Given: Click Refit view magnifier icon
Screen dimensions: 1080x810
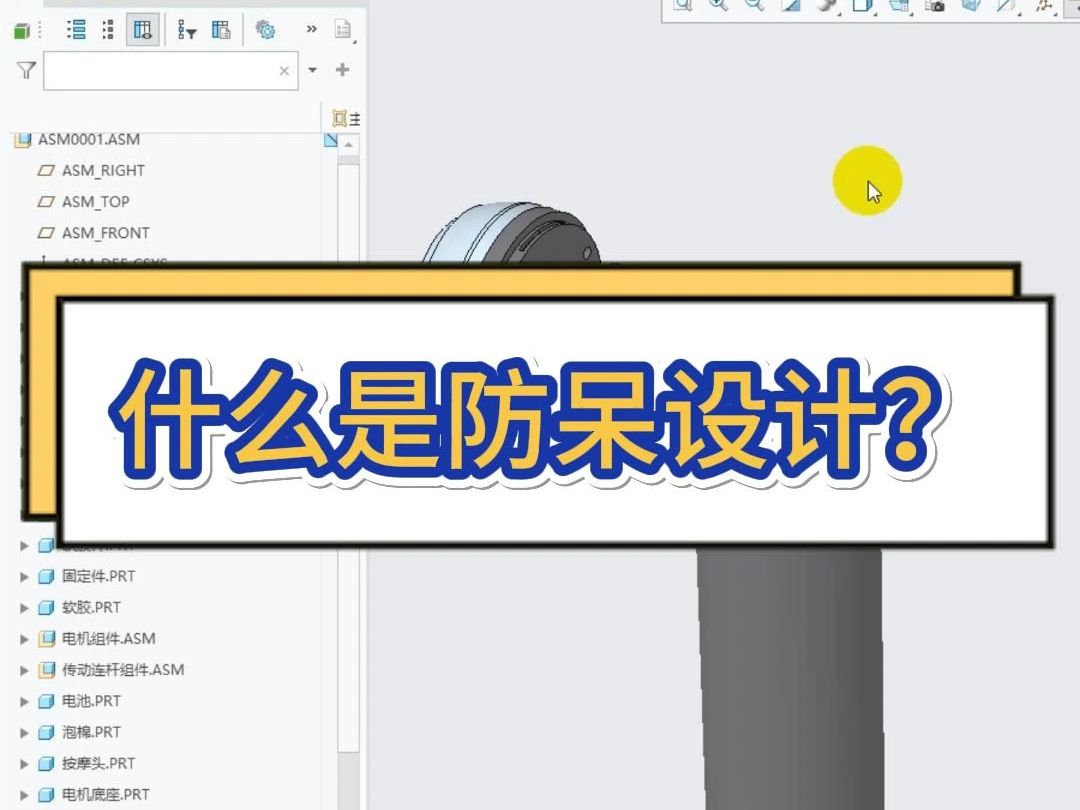Looking at the screenshot, I should pos(682,5).
